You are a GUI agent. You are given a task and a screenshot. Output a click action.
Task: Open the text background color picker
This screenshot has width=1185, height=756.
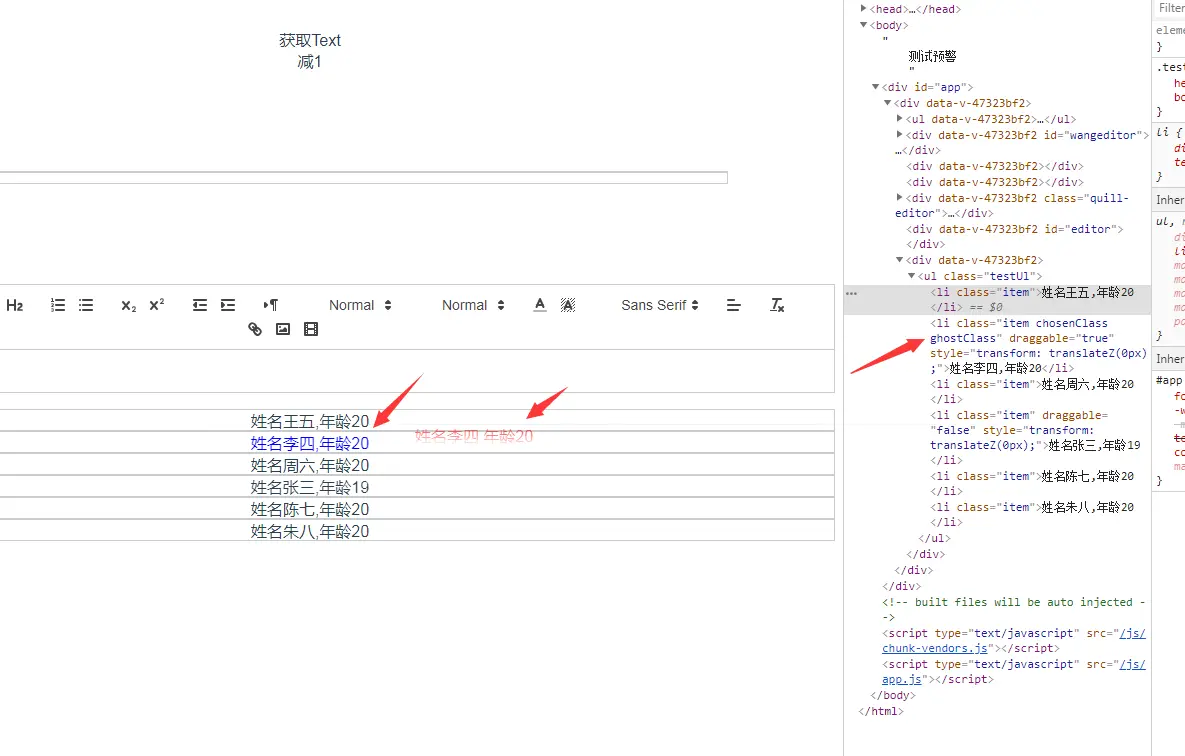tap(568, 305)
